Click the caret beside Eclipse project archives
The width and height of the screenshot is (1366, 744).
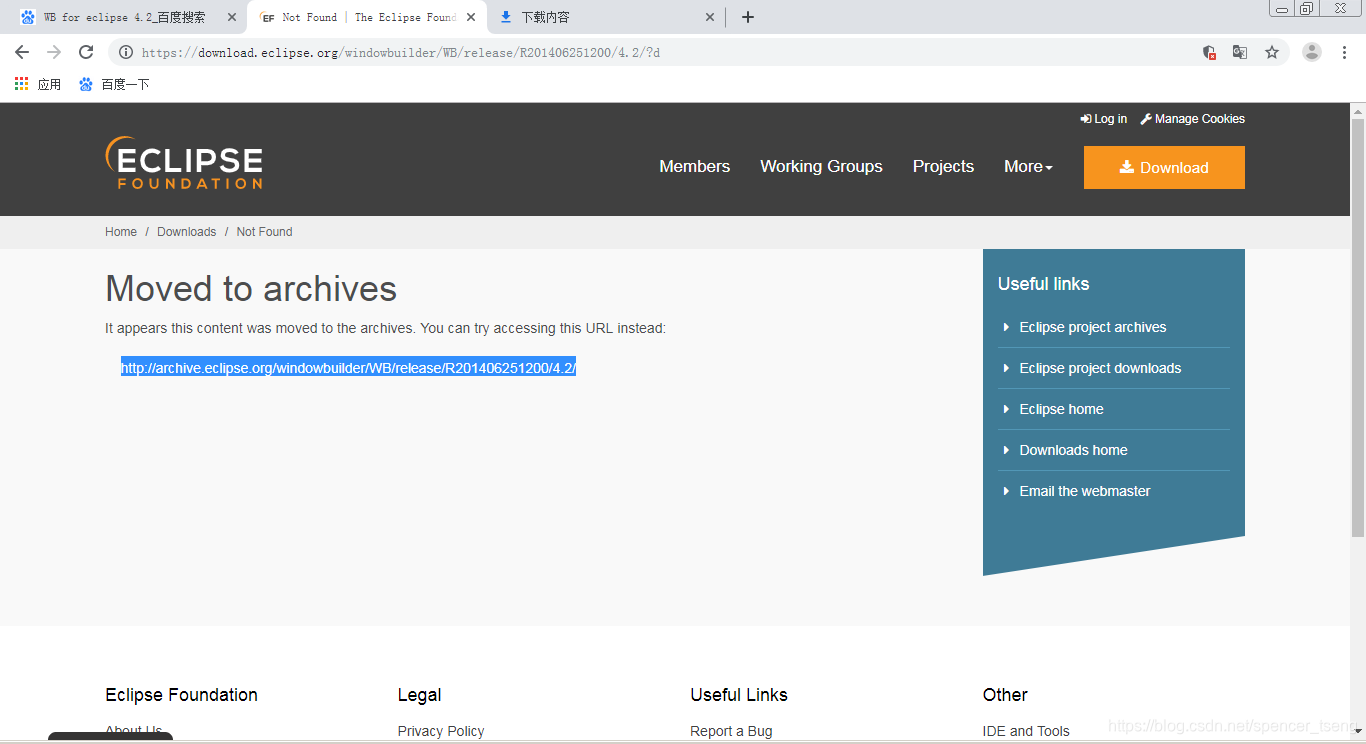(1006, 327)
